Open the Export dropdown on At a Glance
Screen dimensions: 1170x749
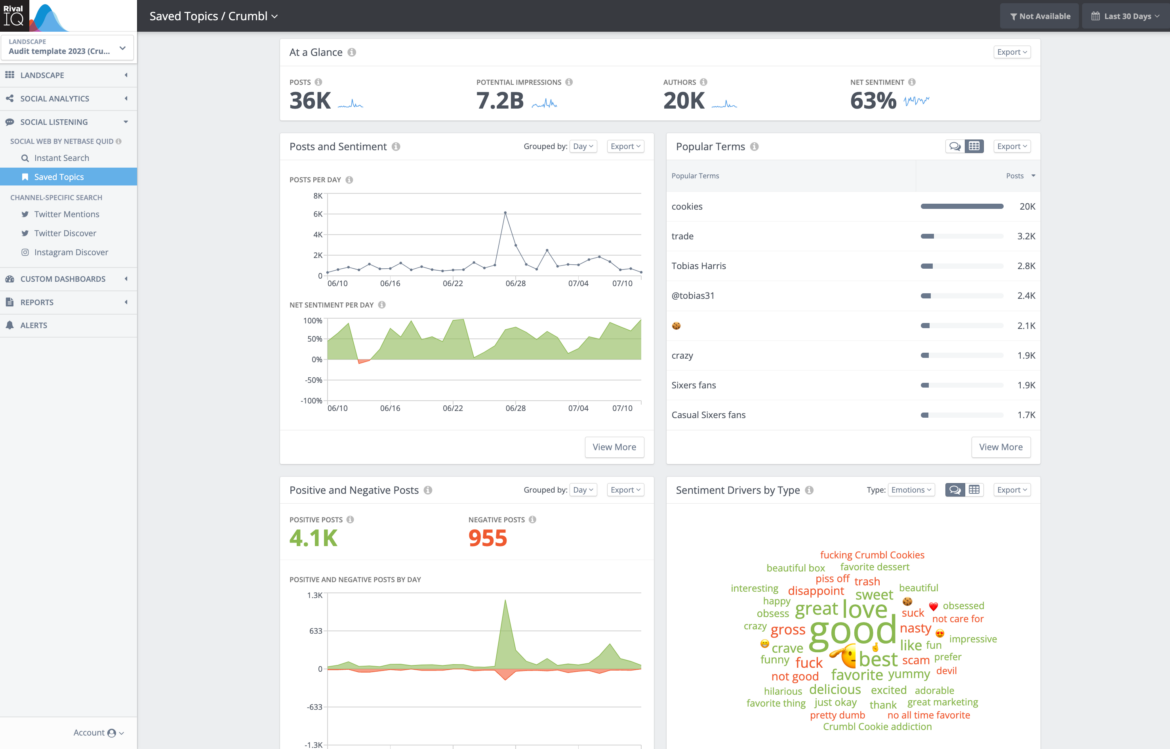pos(1011,51)
